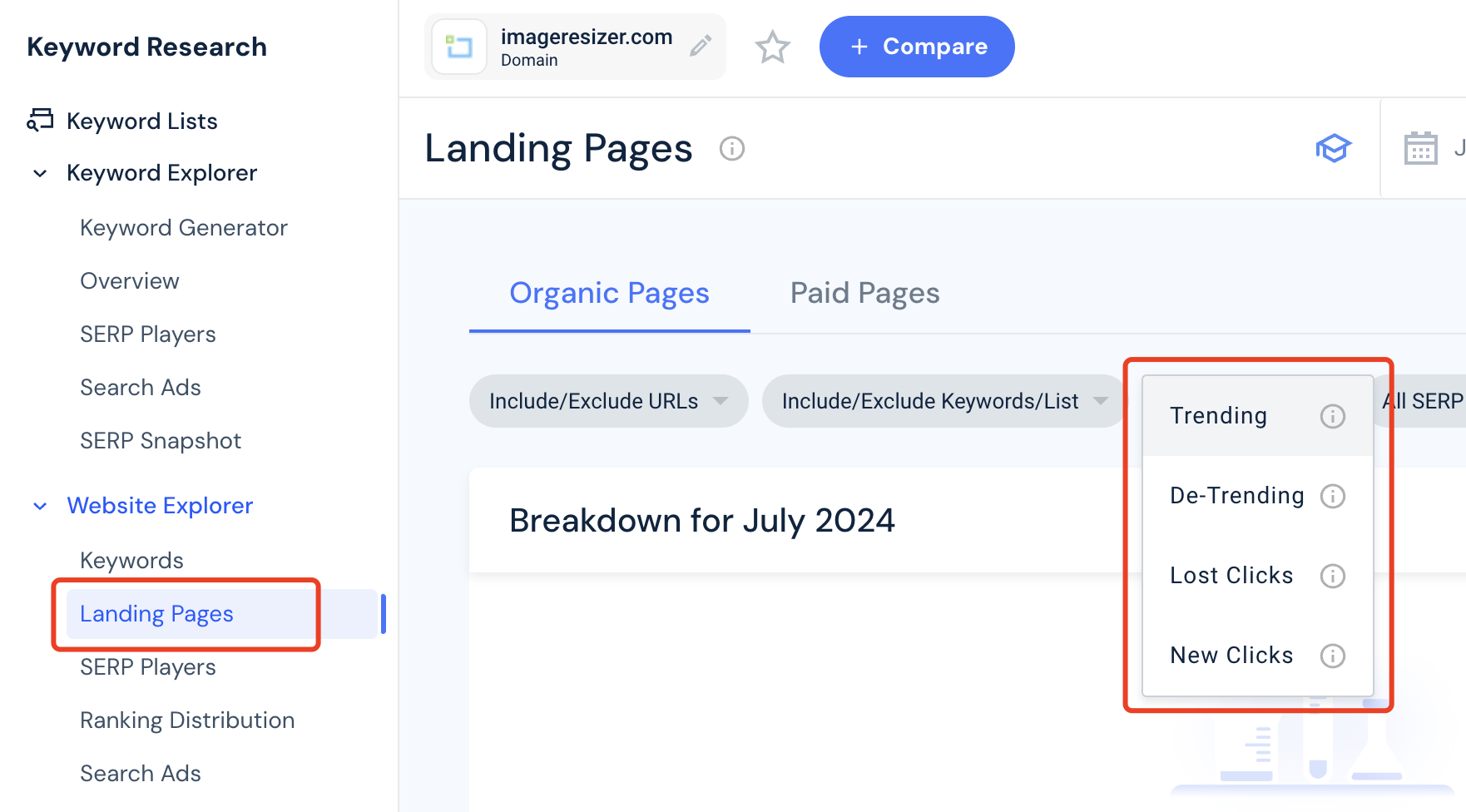Open the graduation cap learning icon
Image resolution: width=1466 pixels, height=812 pixels.
pos(1333,149)
